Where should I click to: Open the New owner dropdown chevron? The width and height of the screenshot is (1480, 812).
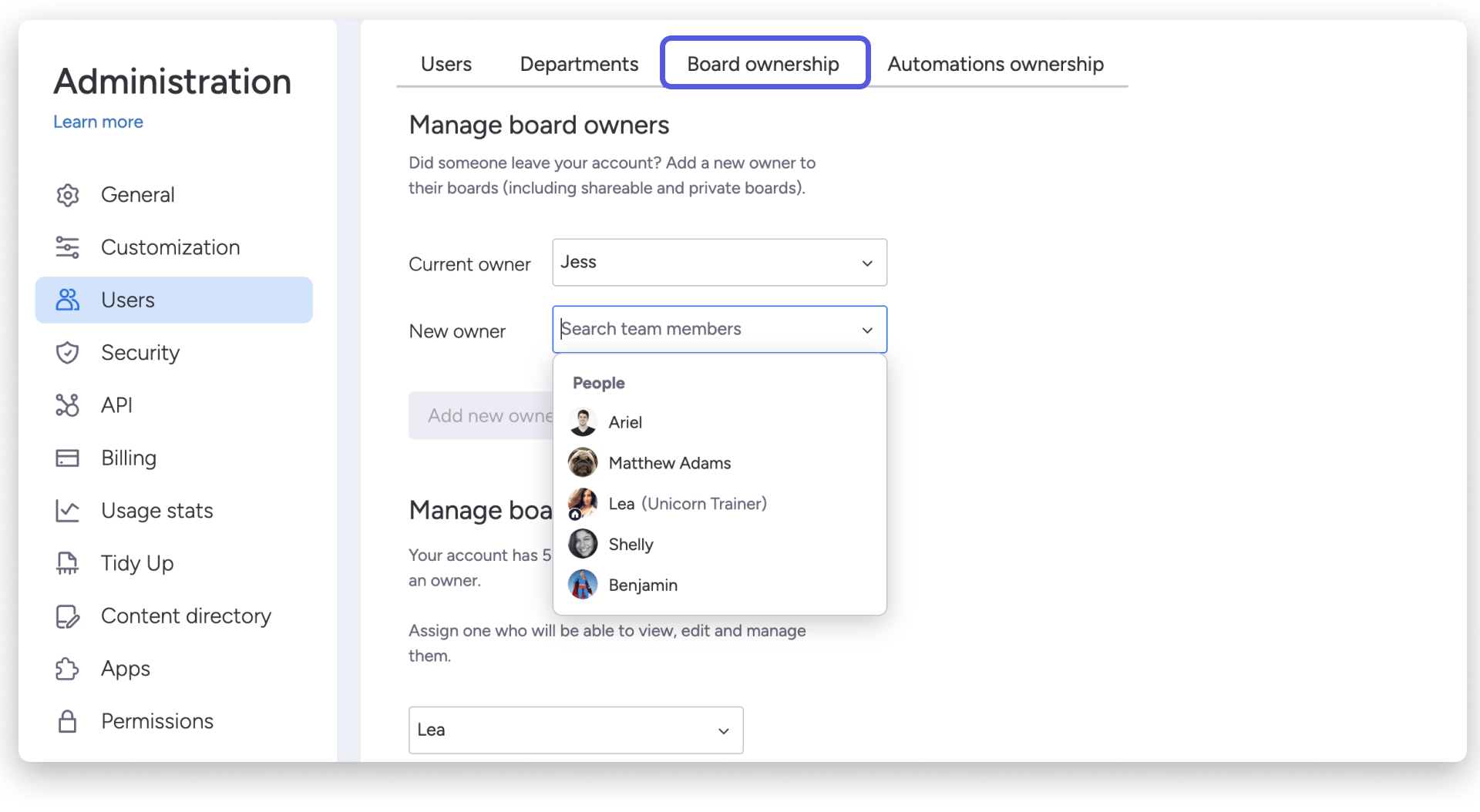pos(866,329)
